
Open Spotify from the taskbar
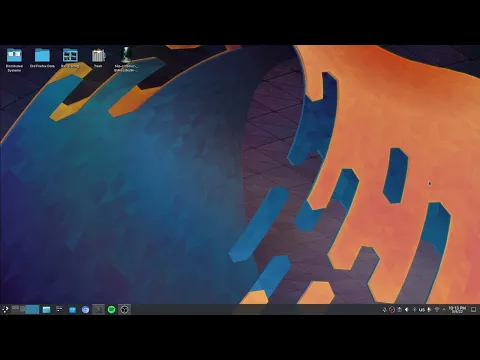tap(111, 310)
